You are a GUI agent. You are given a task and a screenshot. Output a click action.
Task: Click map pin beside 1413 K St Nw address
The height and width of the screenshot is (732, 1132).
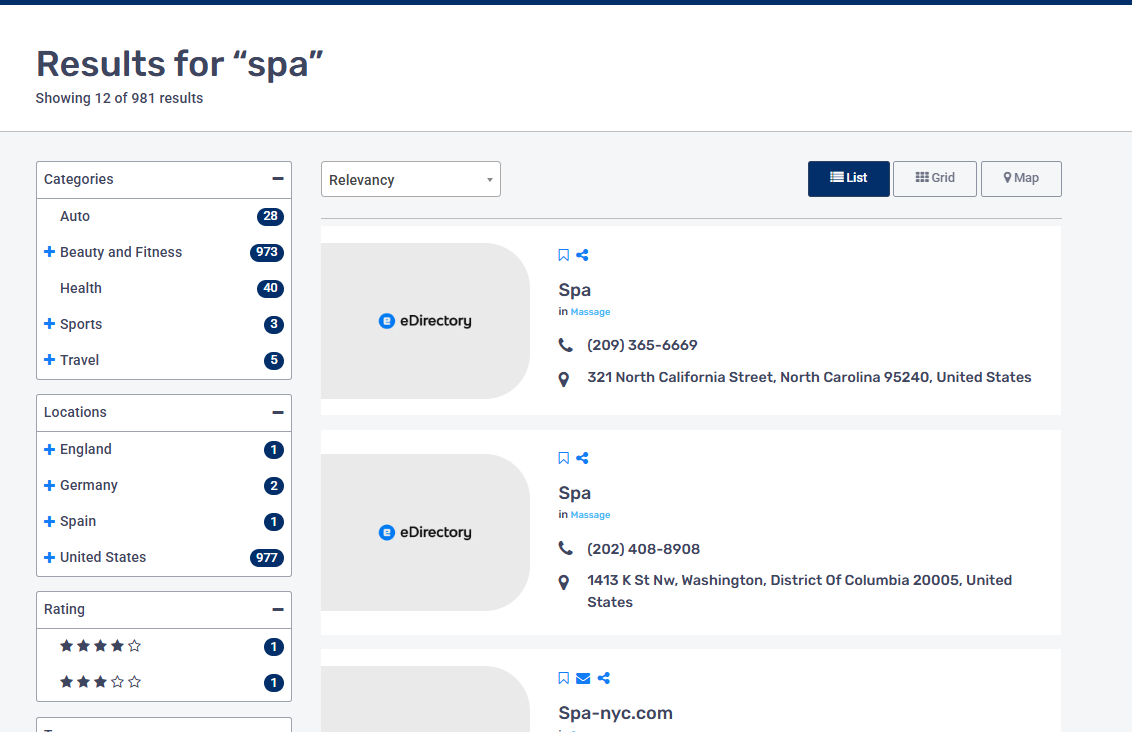(x=564, y=583)
